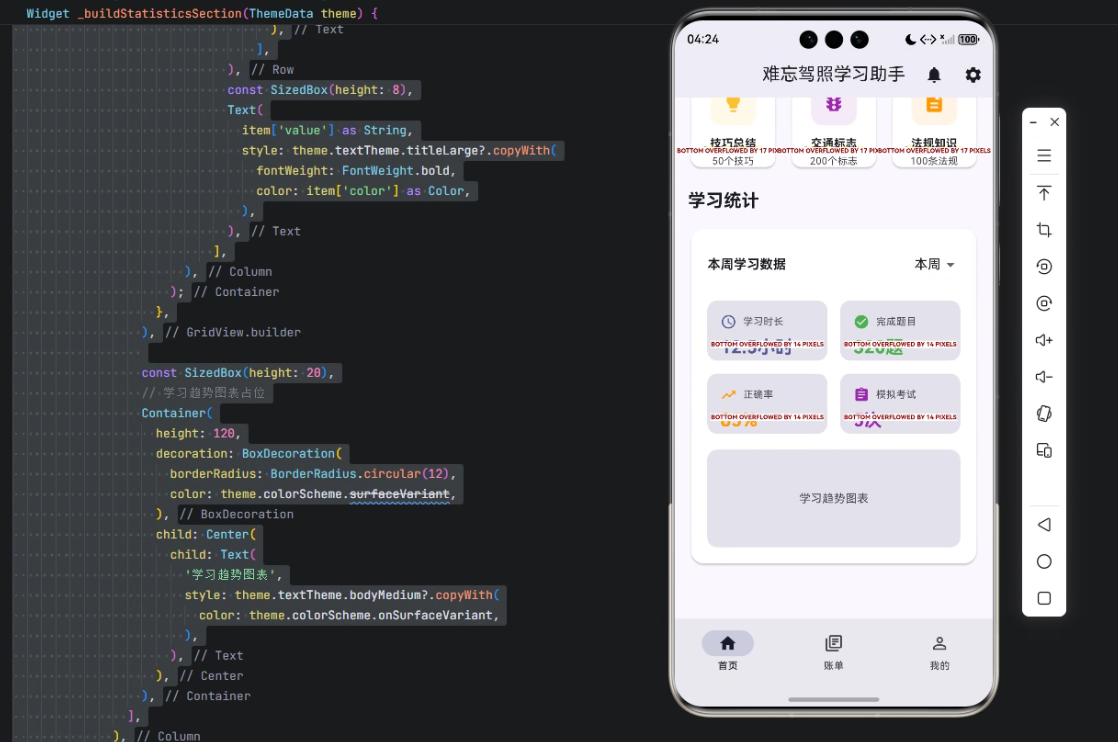Open the 本周 period dropdown
Viewport: 1118px width, 742px height.
click(x=934, y=264)
